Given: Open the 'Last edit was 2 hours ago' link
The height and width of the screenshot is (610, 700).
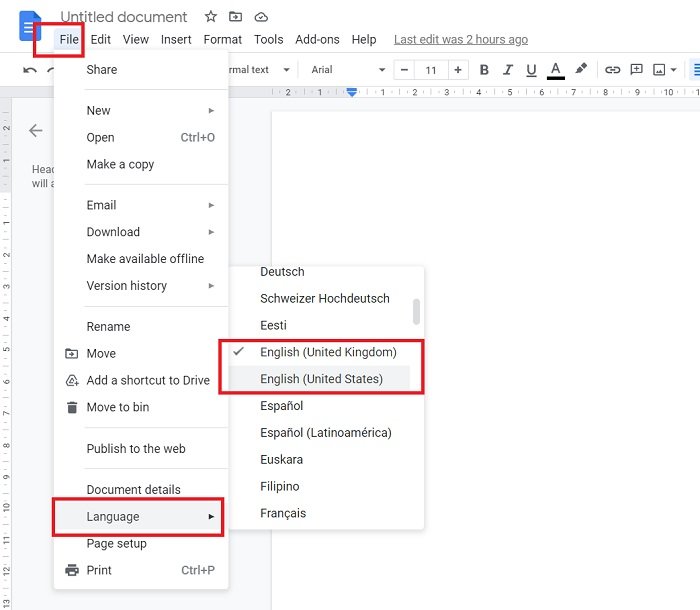Looking at the screenshot, I should pyautogui.click(x=461, y=40).
